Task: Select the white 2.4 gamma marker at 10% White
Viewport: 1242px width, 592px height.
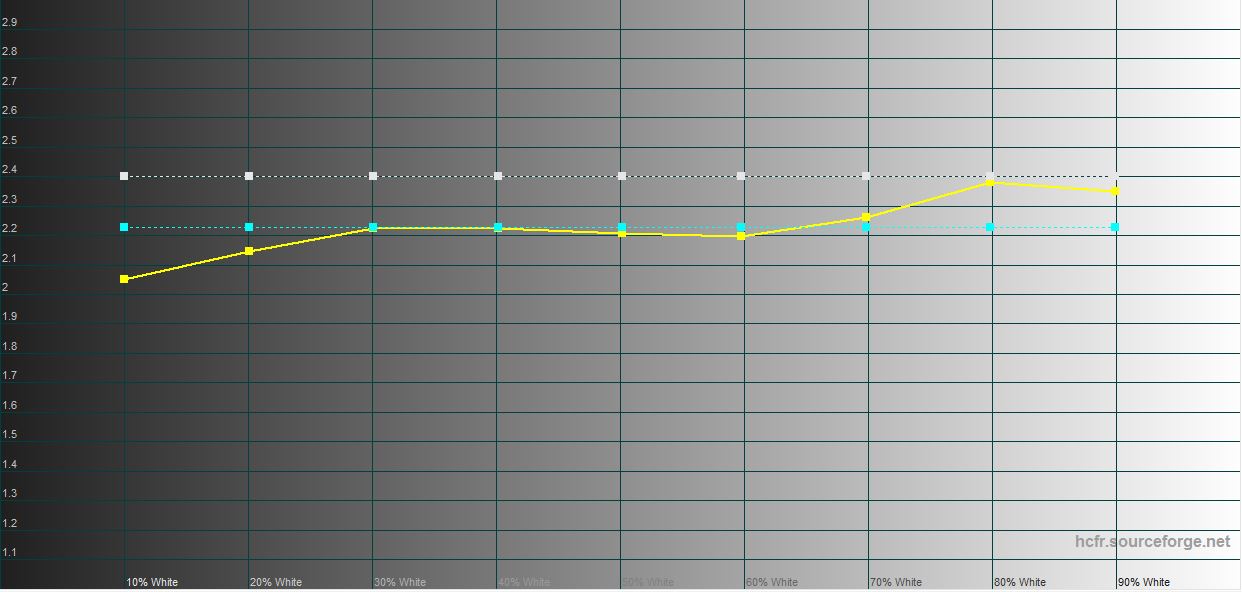Action: [124, 176]
